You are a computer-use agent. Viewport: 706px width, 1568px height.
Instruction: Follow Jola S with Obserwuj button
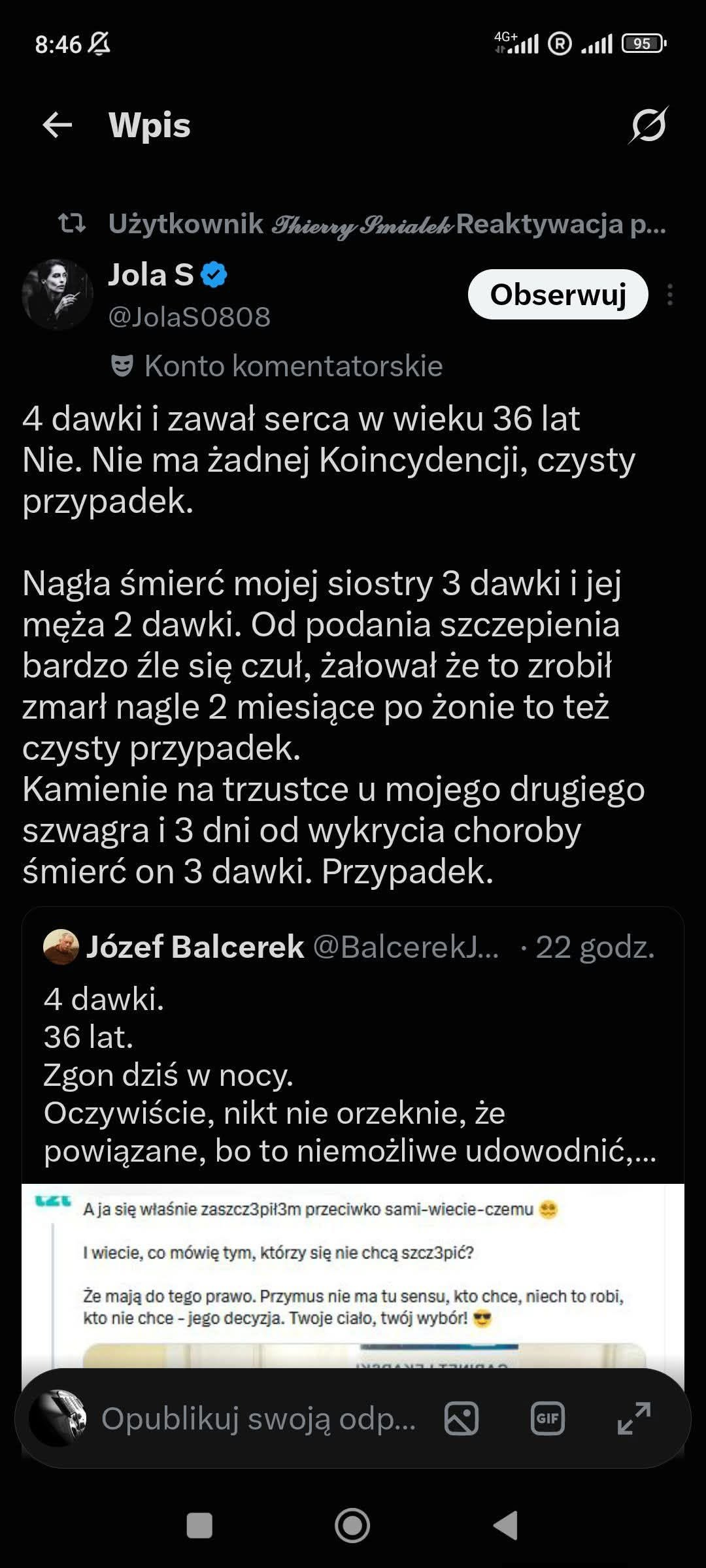(558, 295)
